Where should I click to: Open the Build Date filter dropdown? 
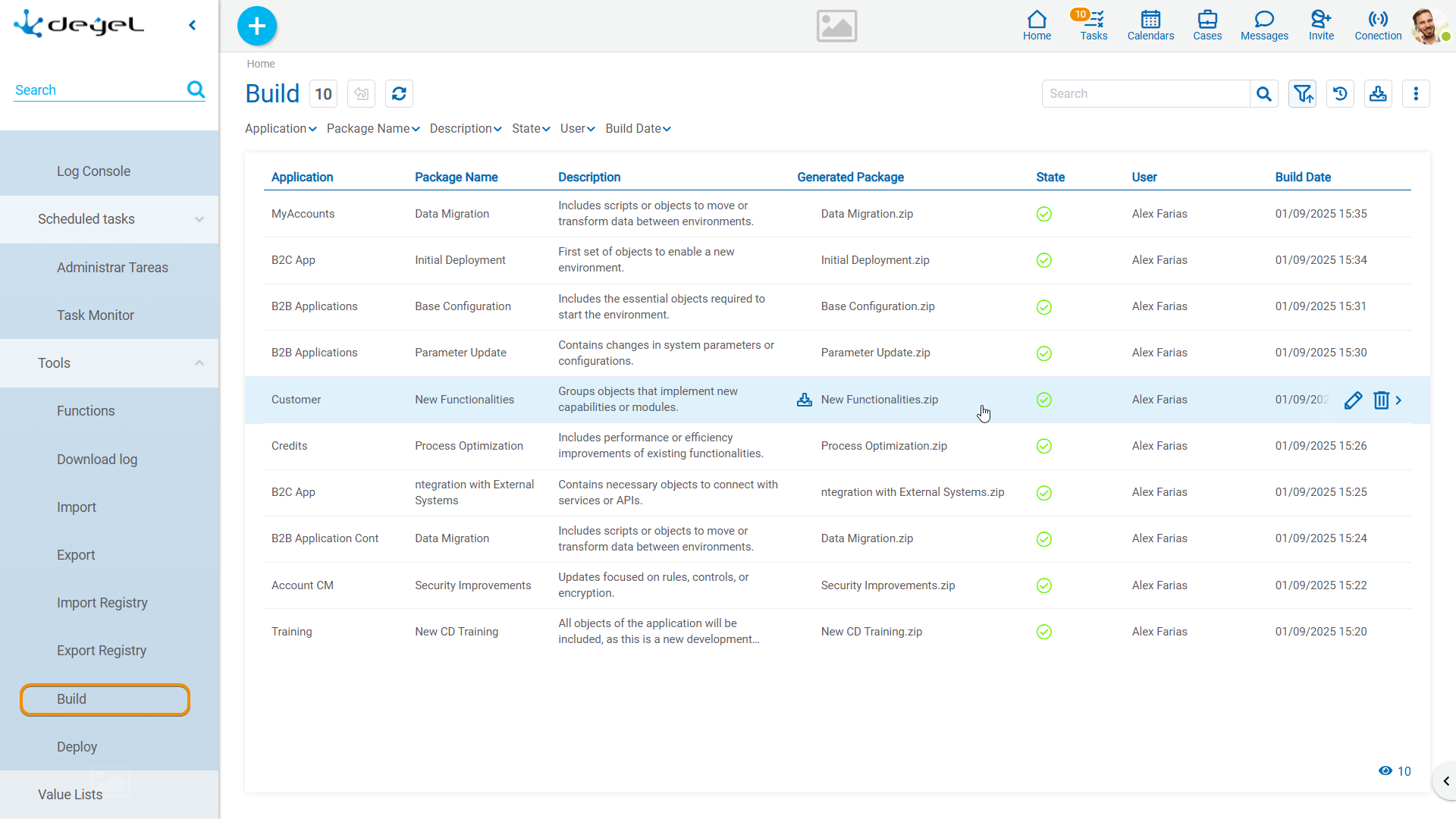pyautogui.click(x=638, y=129)
